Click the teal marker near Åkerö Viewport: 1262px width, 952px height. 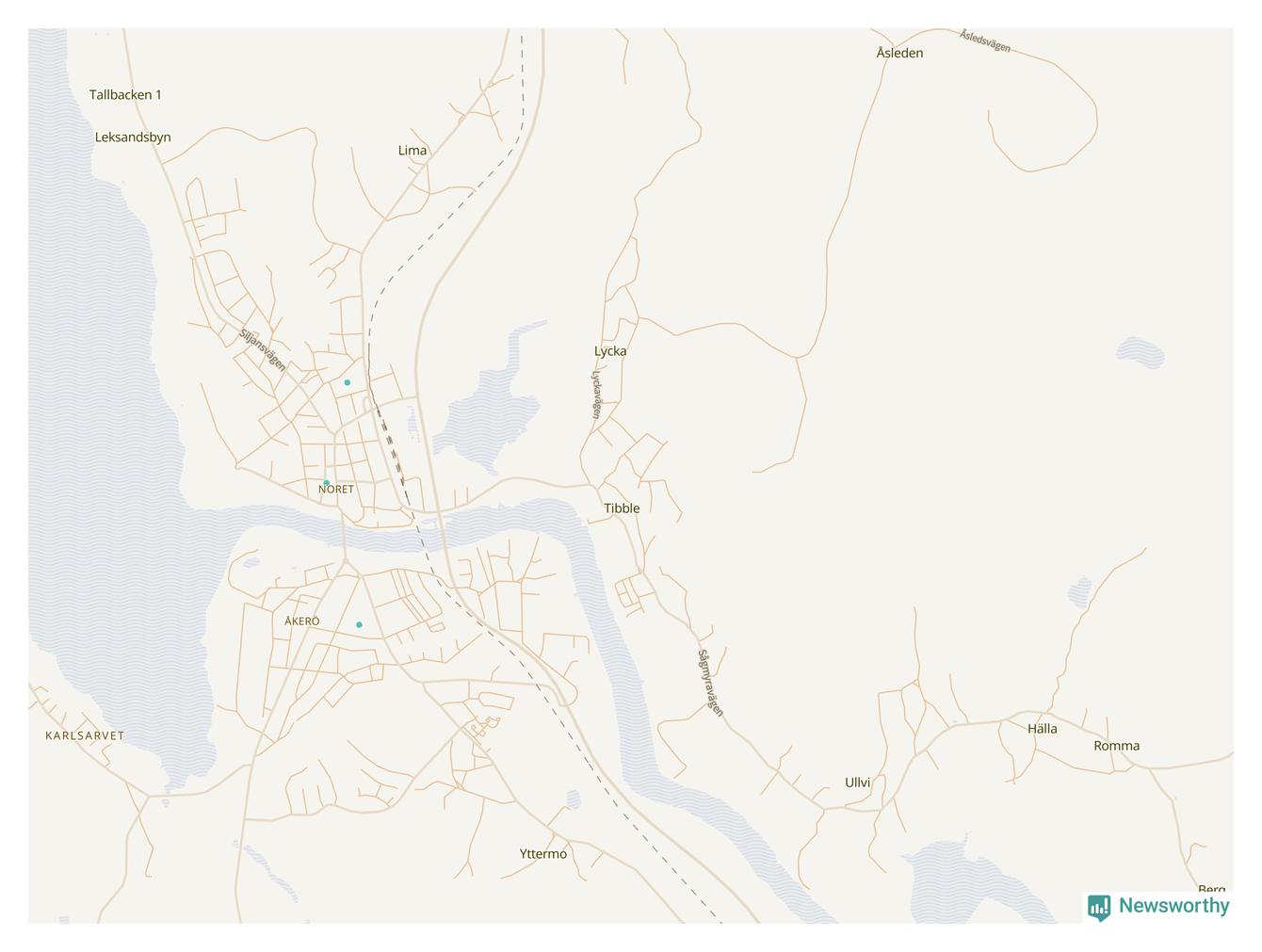[359, 624]
